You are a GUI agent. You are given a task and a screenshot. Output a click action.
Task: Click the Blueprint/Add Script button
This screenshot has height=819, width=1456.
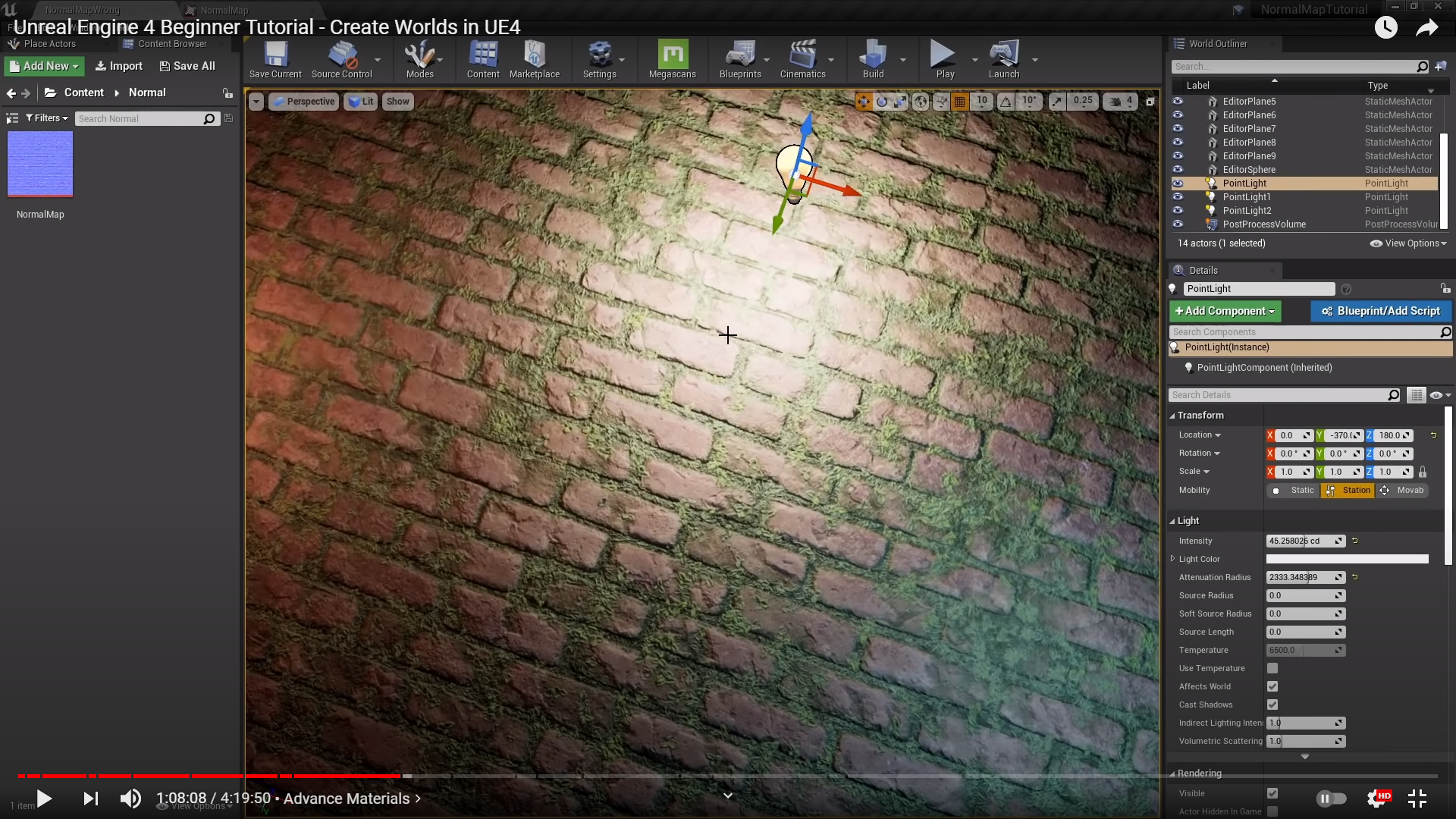[1381, 311]
